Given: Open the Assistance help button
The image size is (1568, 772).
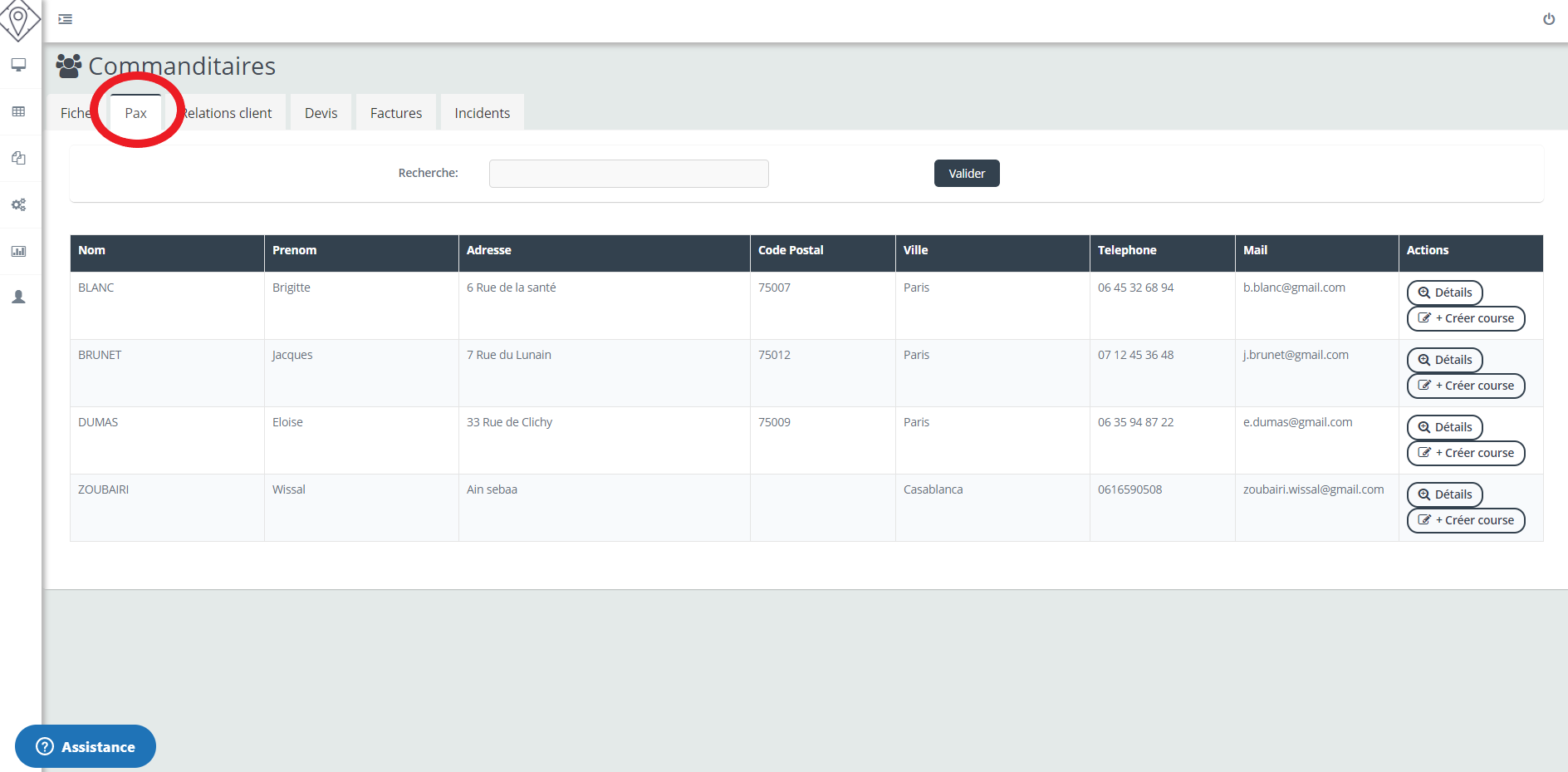Looking at the screenshot, I should coord(86,746).
